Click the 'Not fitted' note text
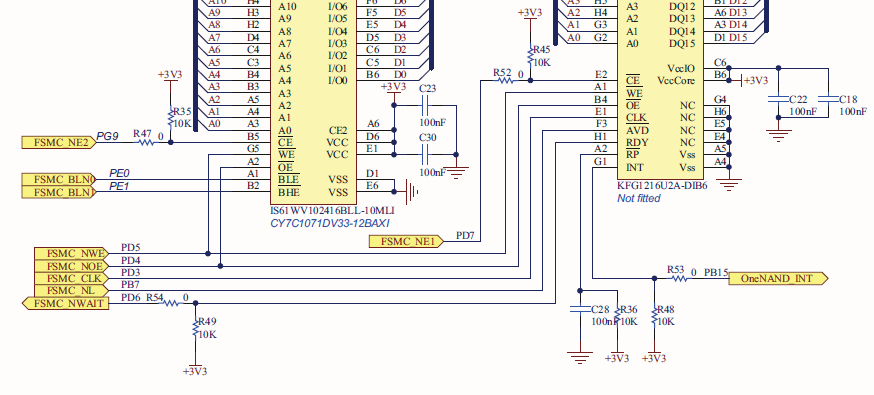 point(639,198)
